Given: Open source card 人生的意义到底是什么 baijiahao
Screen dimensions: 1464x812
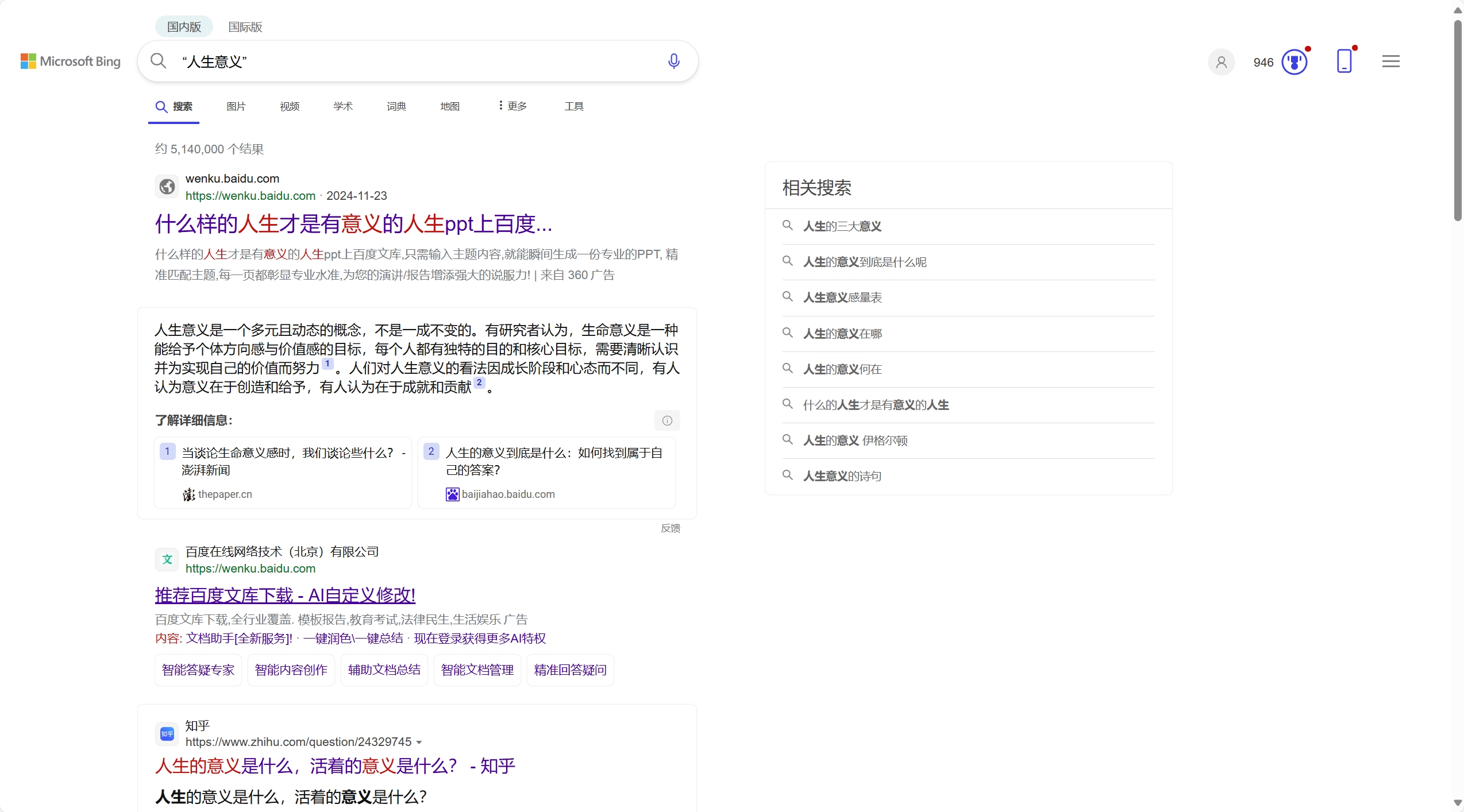Looking at the screenshot, I should (x=546, y=473).
